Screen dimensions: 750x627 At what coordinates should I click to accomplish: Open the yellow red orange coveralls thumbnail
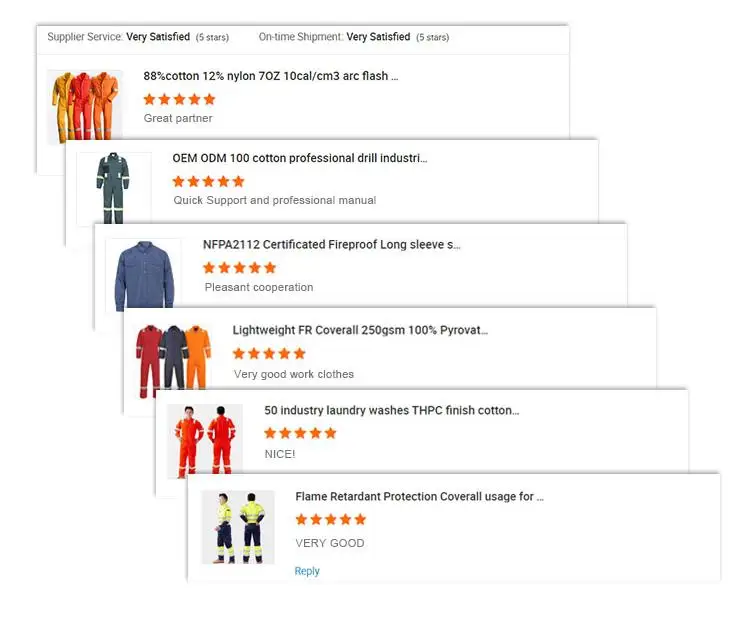pyautogui.click(x=85, y=106)
